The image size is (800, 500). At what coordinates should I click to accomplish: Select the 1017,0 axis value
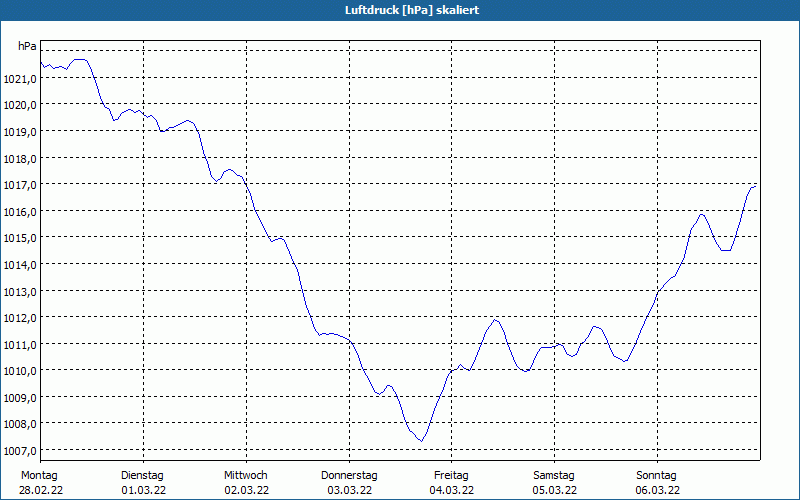point(20,185)
